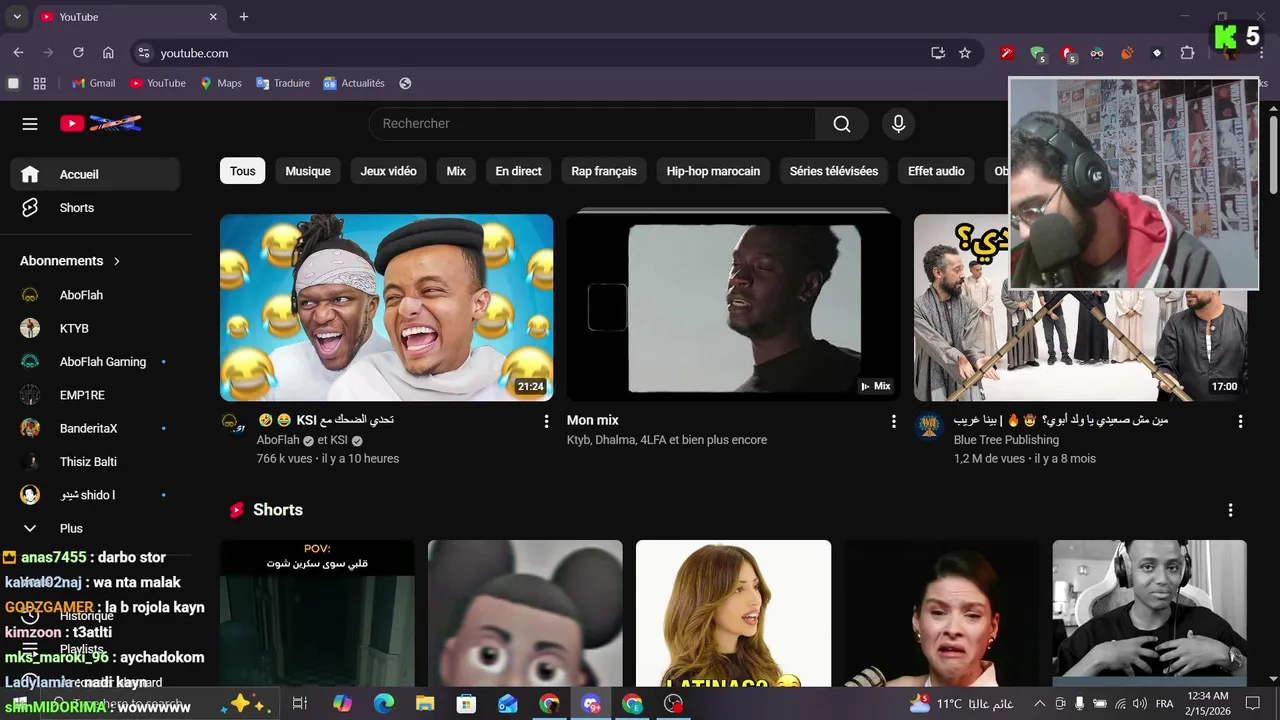Reload the page with refresh icon
This screenshot has width=1280, height=720.
(x=78, y=53)
